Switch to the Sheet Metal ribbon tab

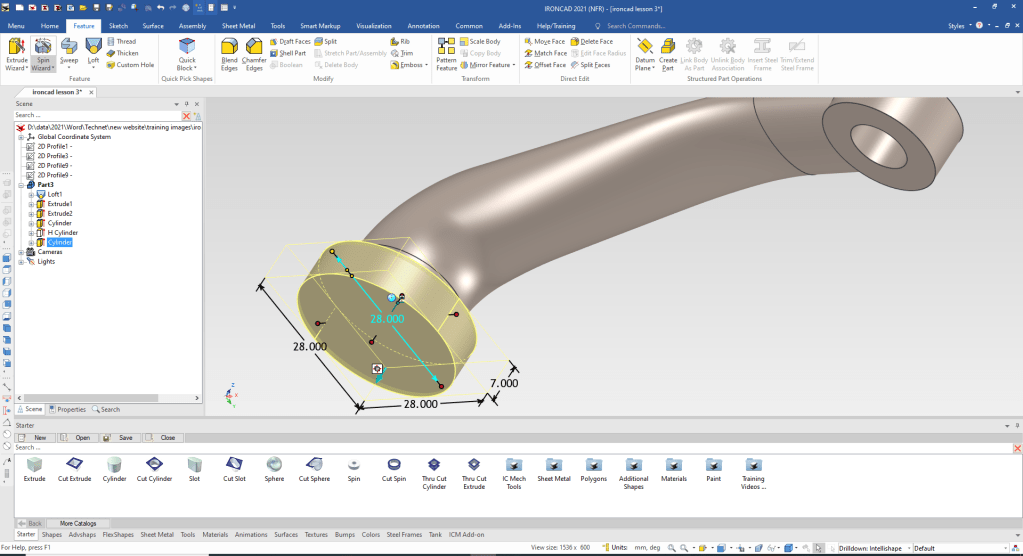pyautogui.click(x=236, y=25)
